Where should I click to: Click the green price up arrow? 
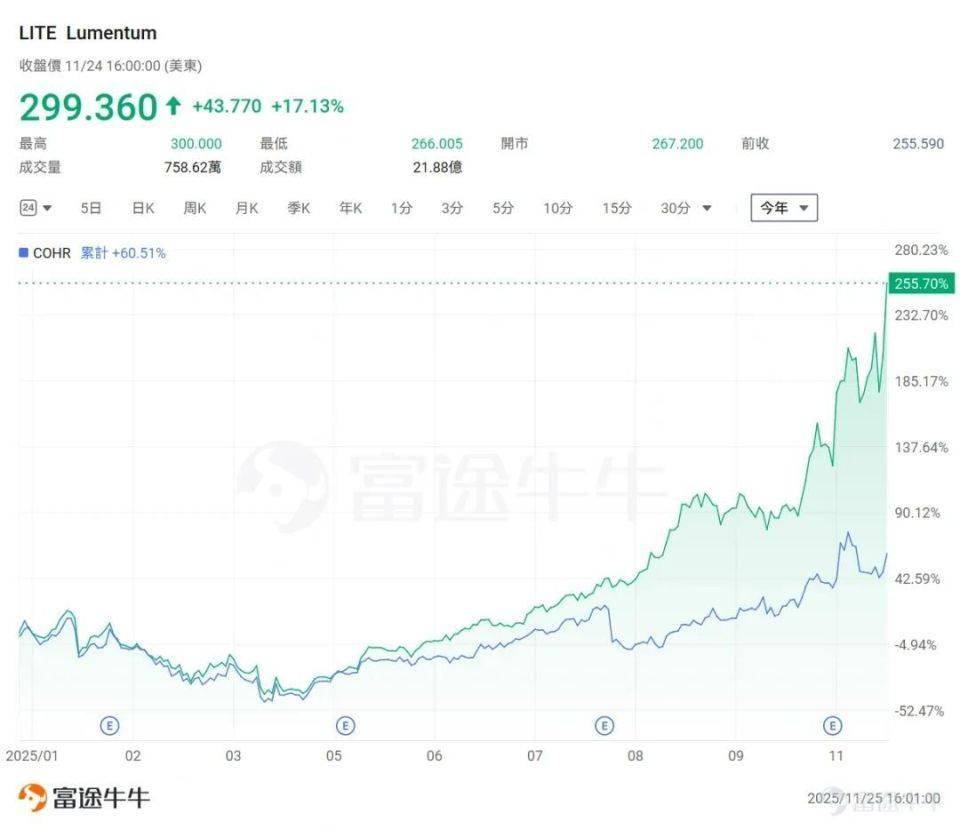coord(174,106)
